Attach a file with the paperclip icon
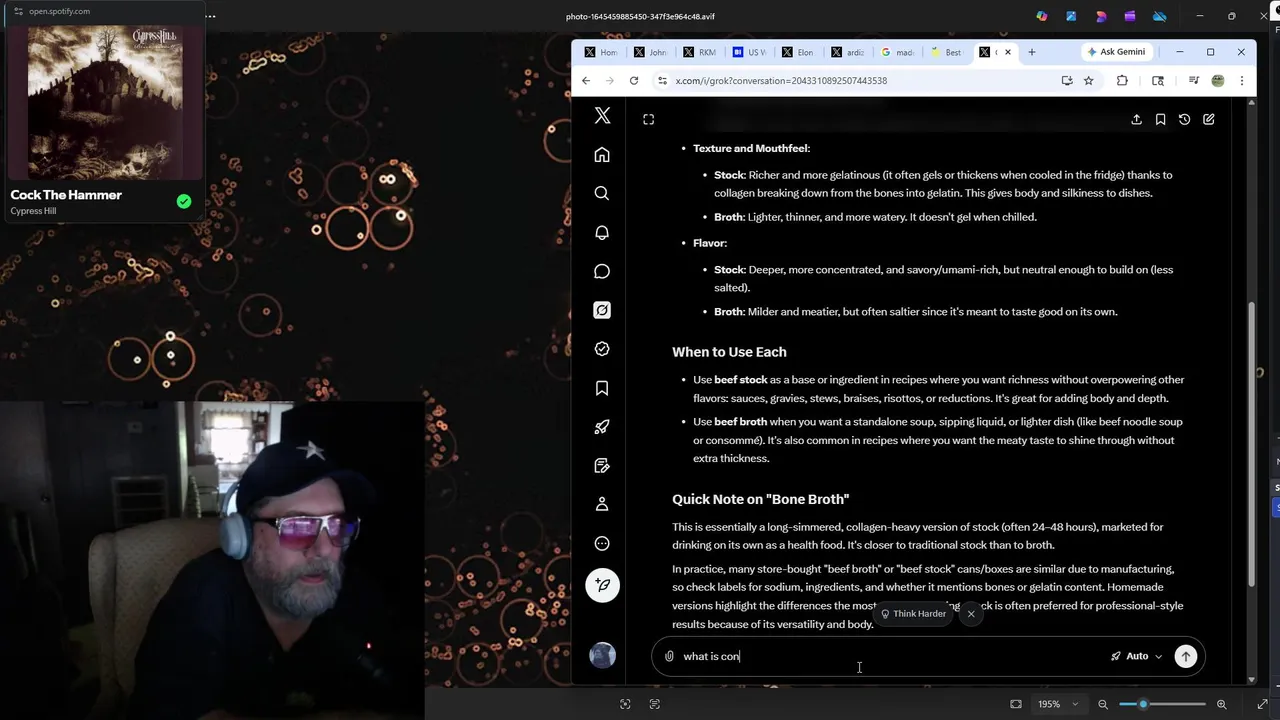 click(669, 656)
